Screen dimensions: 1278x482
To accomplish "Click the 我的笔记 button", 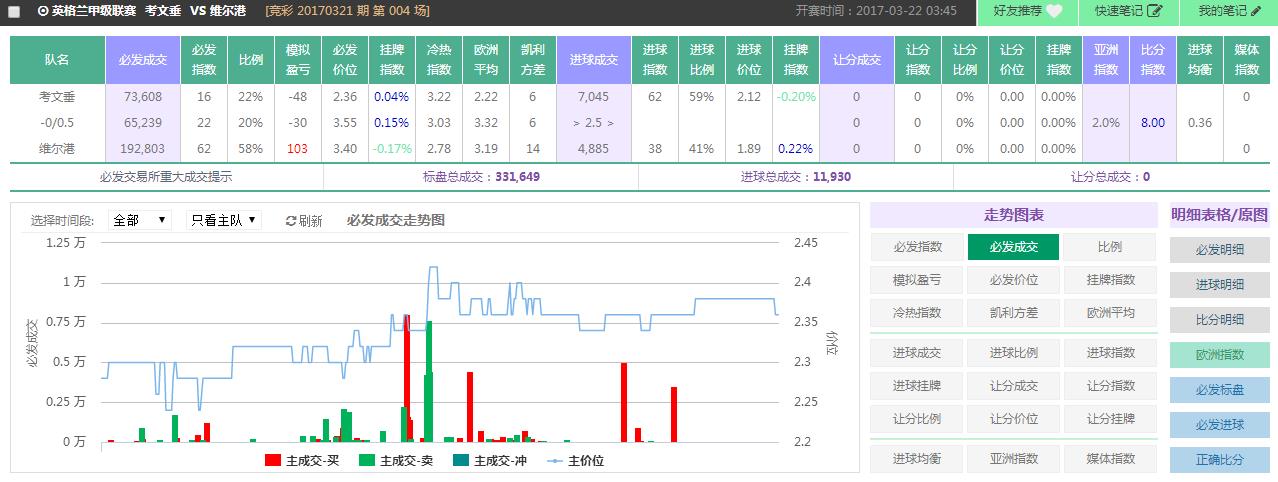I will tap(1228, 11).
